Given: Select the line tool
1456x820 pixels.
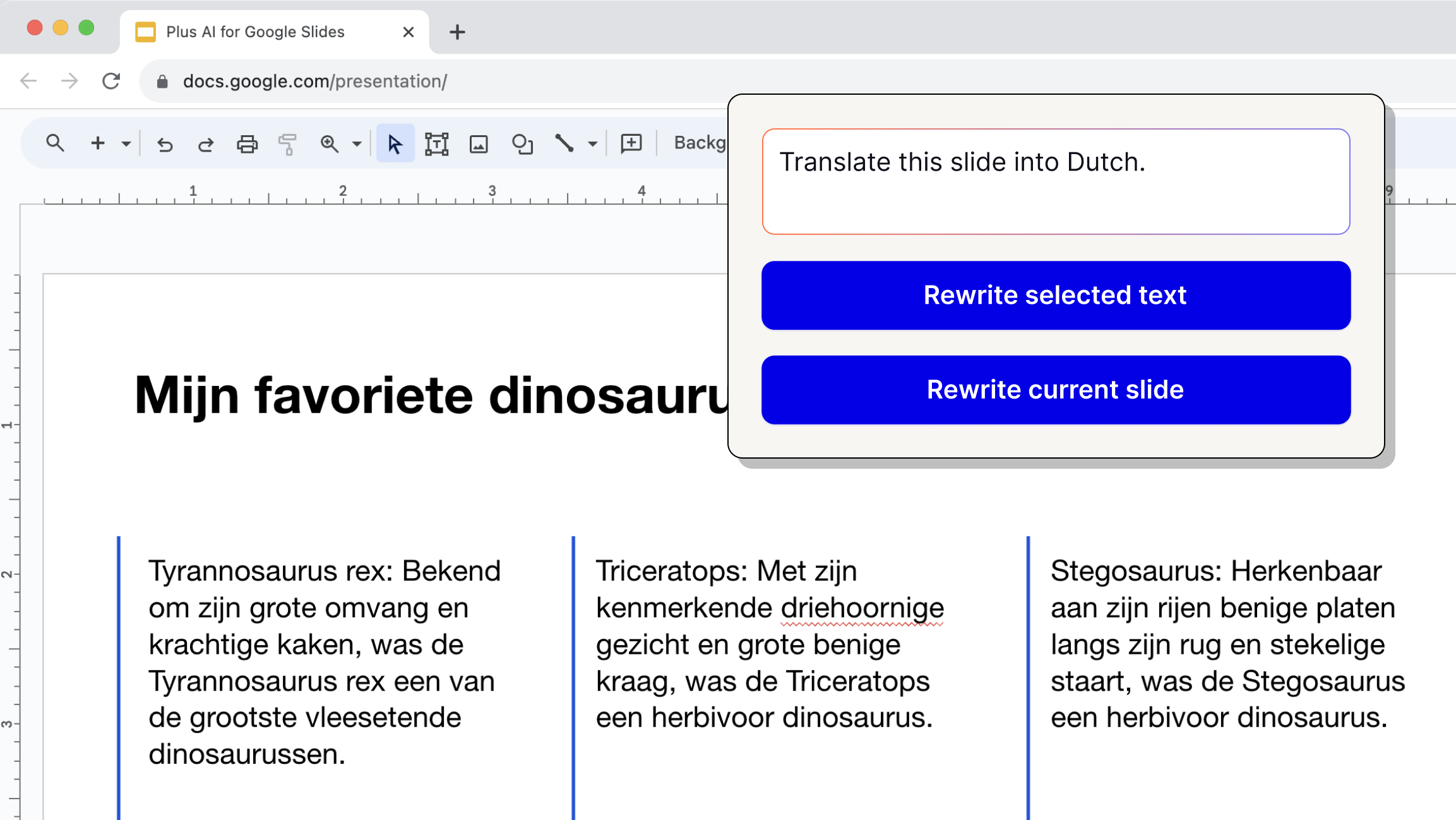Looking at the screenshot, I should (564, 143).
